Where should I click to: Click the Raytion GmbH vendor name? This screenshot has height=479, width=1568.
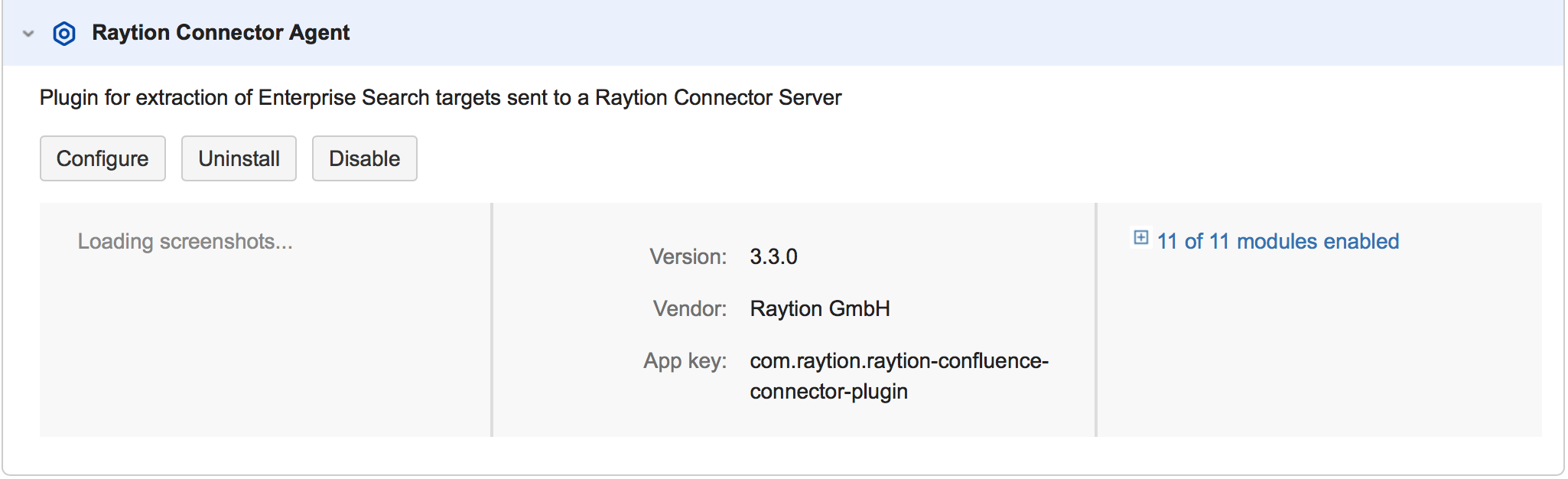coord(819,309)
